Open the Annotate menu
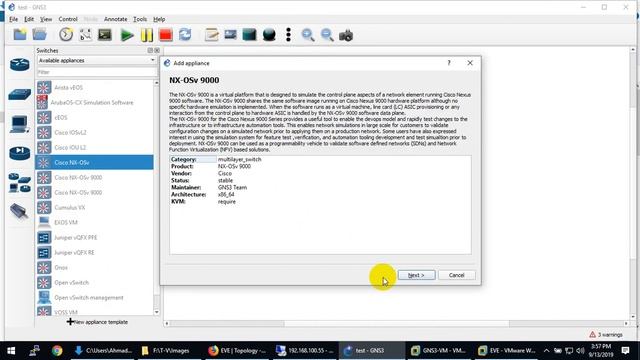The height and width of the screenshot is (360, 640). [x=116, y=19]
